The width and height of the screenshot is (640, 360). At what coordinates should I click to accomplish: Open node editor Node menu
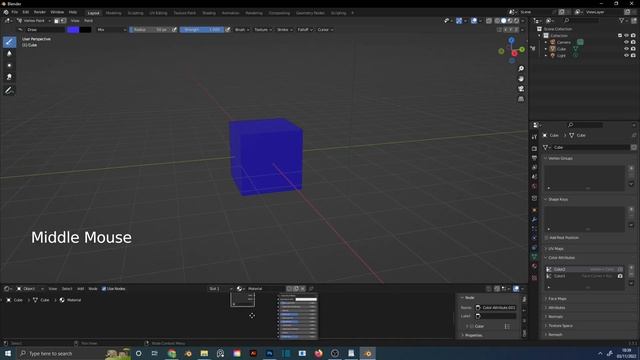click(93, 289)
